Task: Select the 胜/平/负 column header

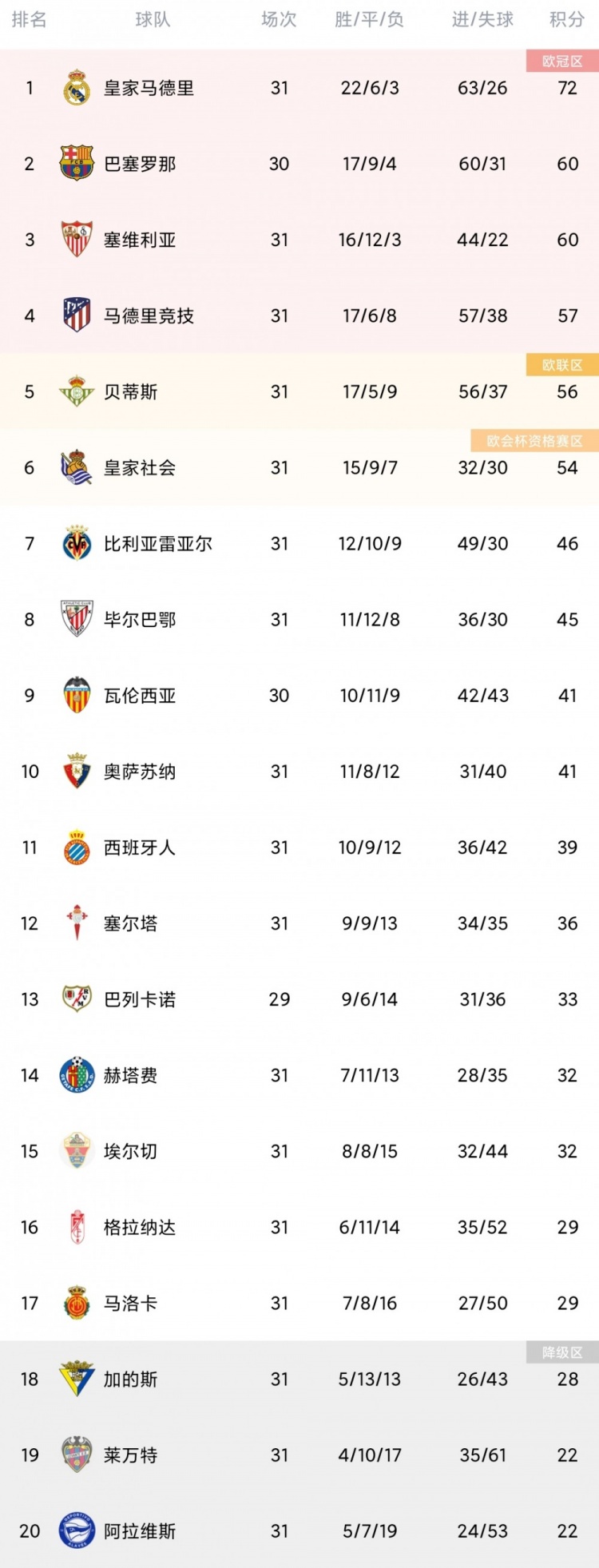Action: point(369,20)
